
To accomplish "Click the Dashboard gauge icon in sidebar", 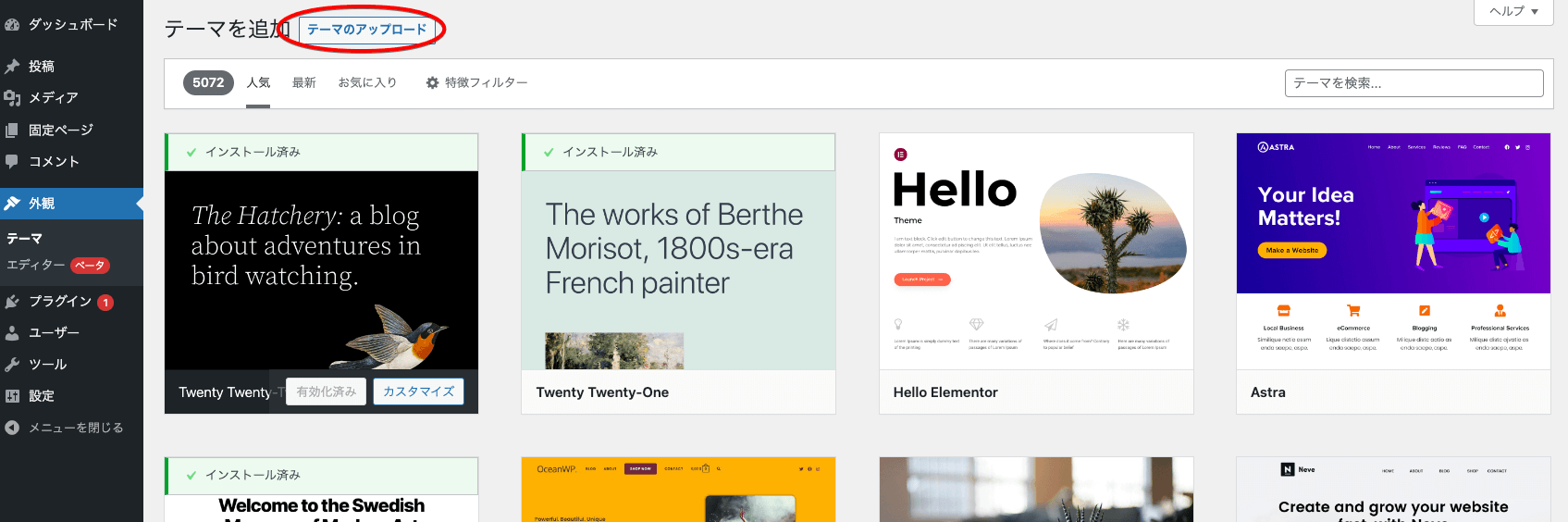I will [x=12, y=25].
